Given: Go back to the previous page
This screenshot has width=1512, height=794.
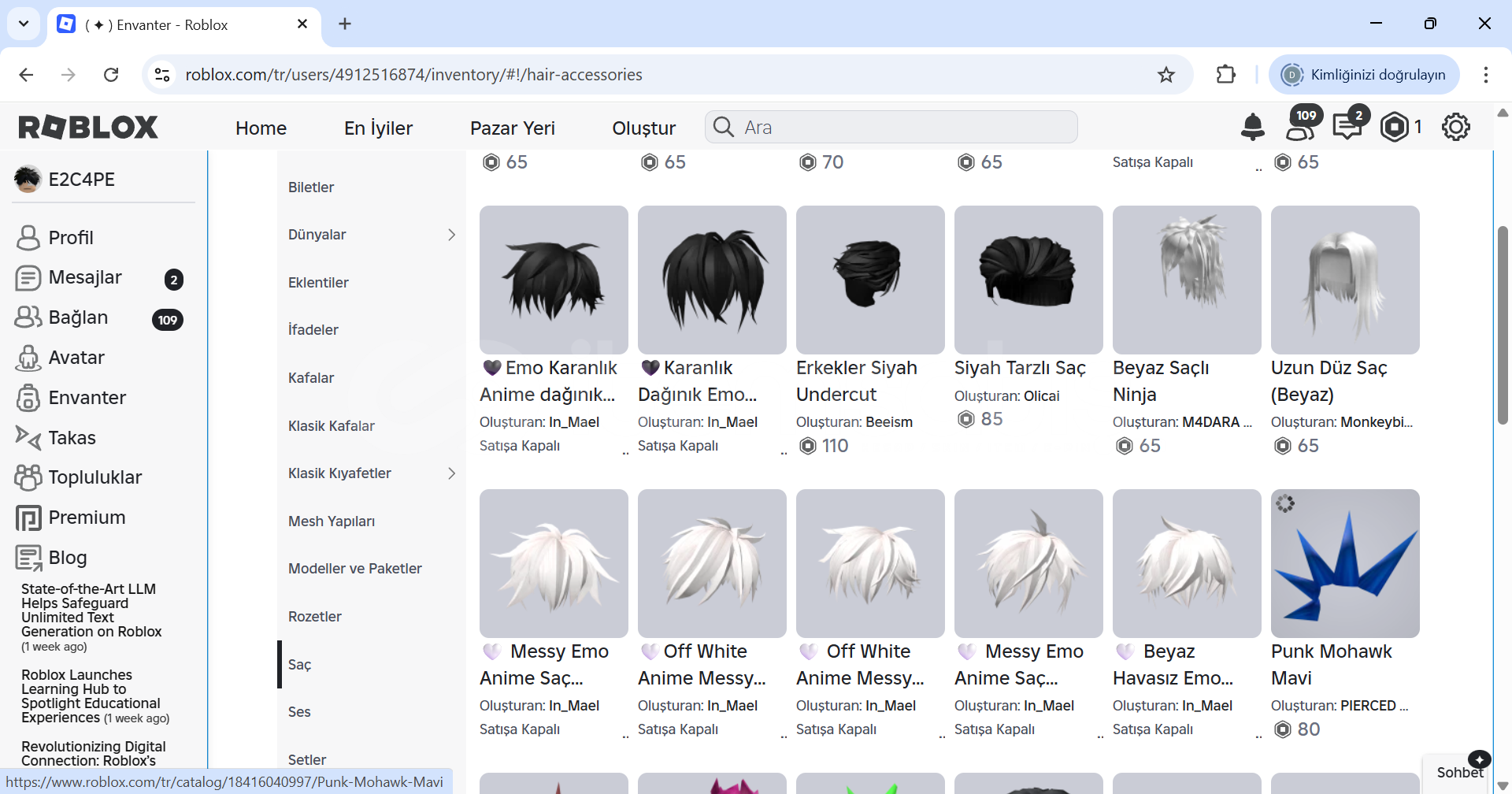Looking at the screenshot, I should [x=26, y=75].
